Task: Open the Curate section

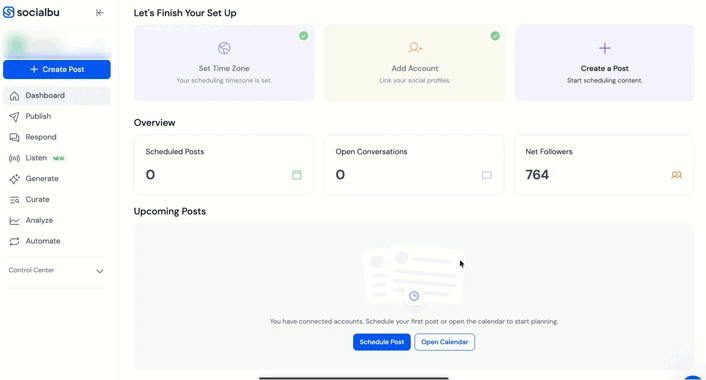Action: (37, 199)
